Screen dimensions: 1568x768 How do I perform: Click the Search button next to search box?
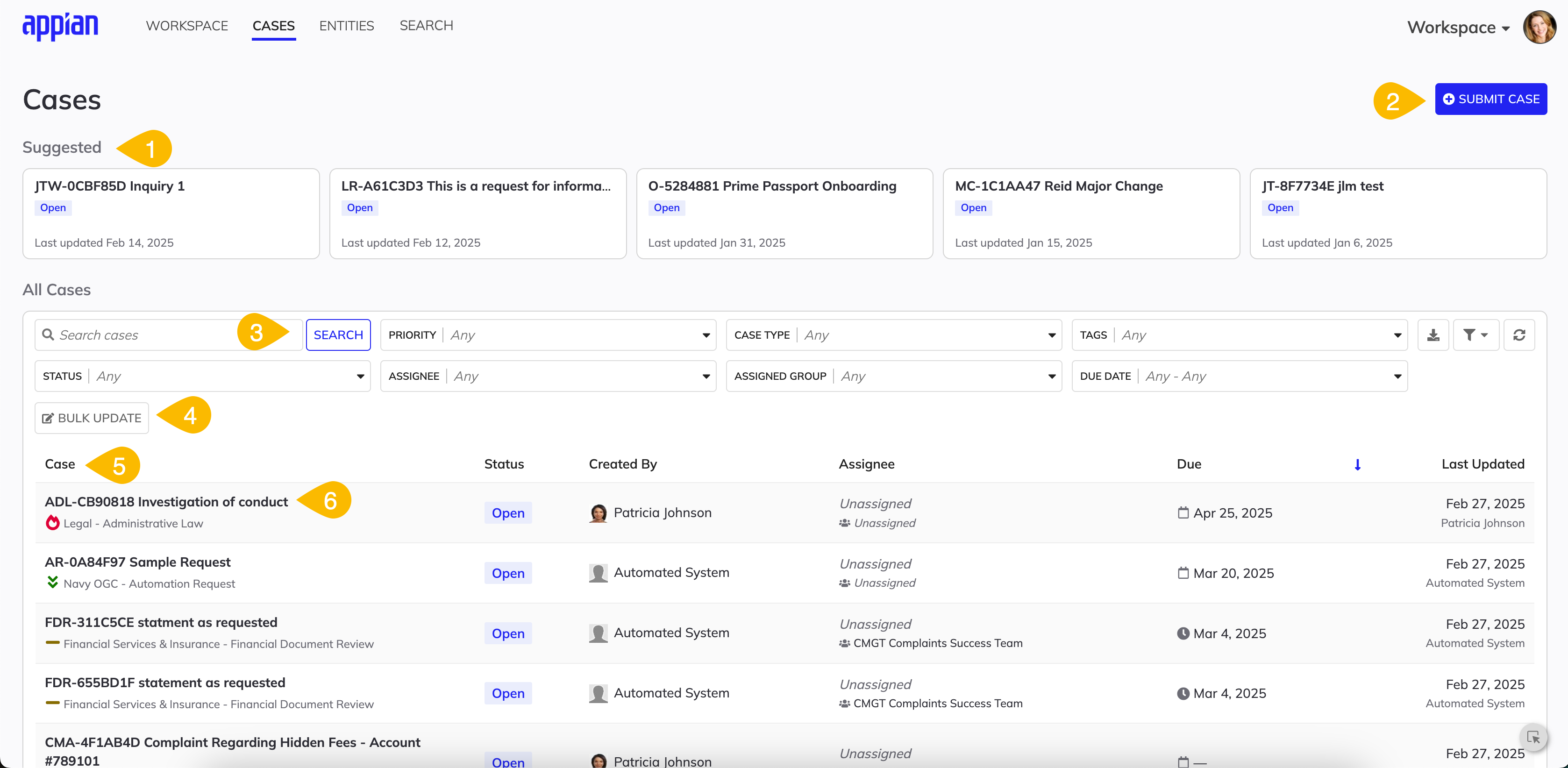point(338,334)
